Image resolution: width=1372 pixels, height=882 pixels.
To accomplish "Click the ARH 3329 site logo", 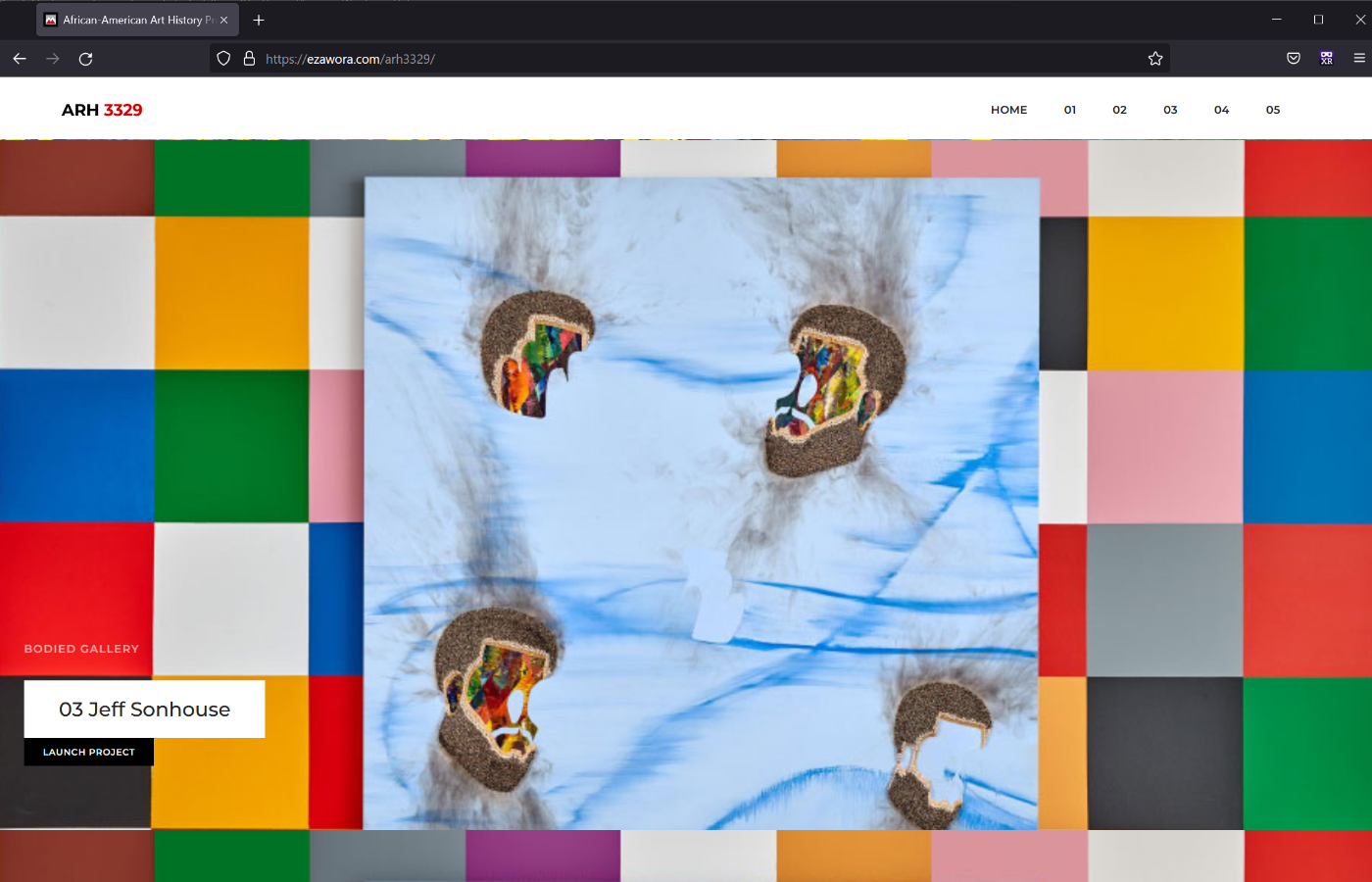I will (x=102, y=110).
